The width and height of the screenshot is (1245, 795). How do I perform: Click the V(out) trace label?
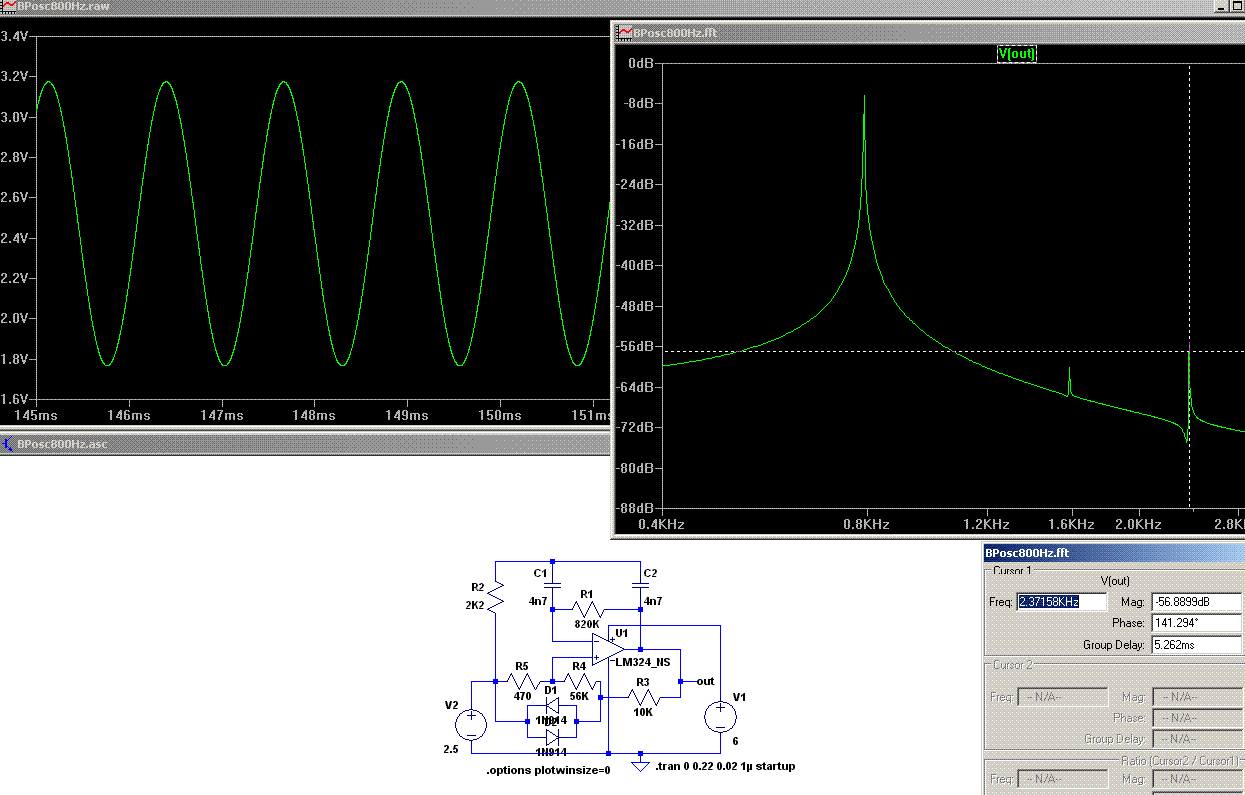[1016, 54]
